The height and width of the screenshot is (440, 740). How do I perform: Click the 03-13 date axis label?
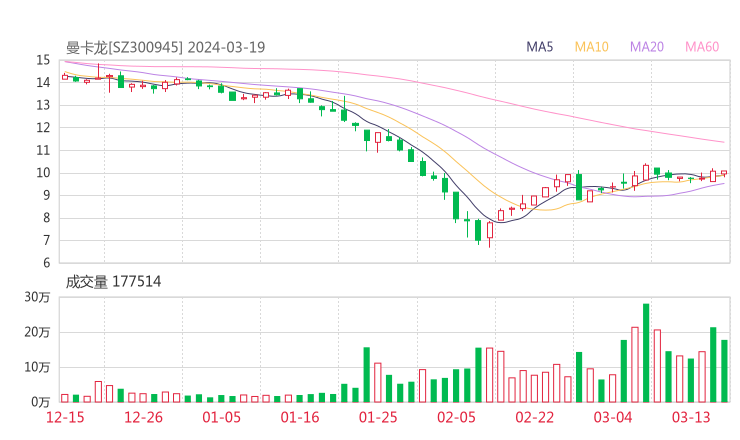point(691,417)
